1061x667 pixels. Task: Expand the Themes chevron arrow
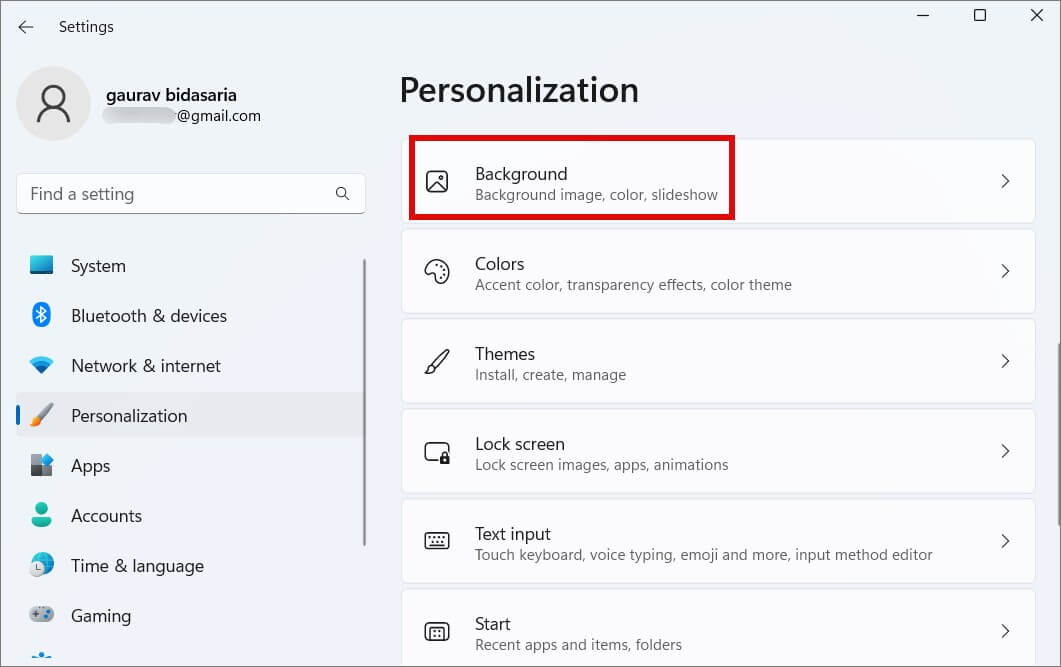pyautogui.click(x=1005, y=361)
